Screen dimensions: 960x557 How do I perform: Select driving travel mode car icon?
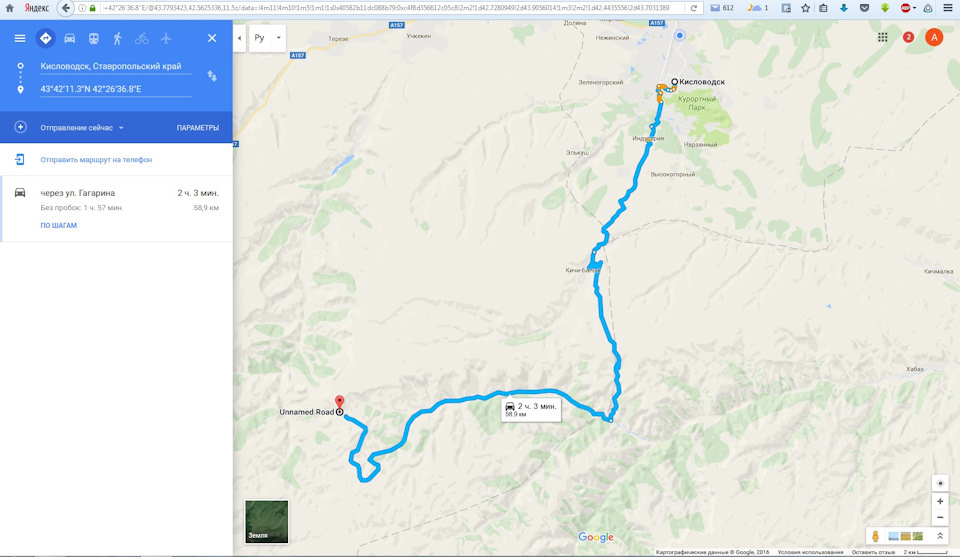tap(69, 39)
